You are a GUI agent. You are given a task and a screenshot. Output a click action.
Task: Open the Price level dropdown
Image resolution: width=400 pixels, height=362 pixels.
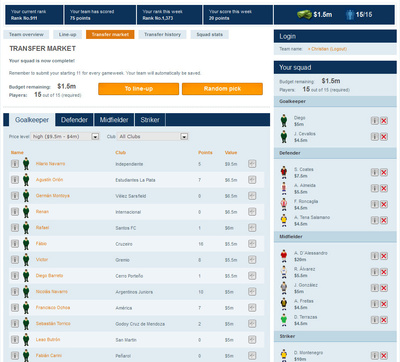tap(65, 136)
